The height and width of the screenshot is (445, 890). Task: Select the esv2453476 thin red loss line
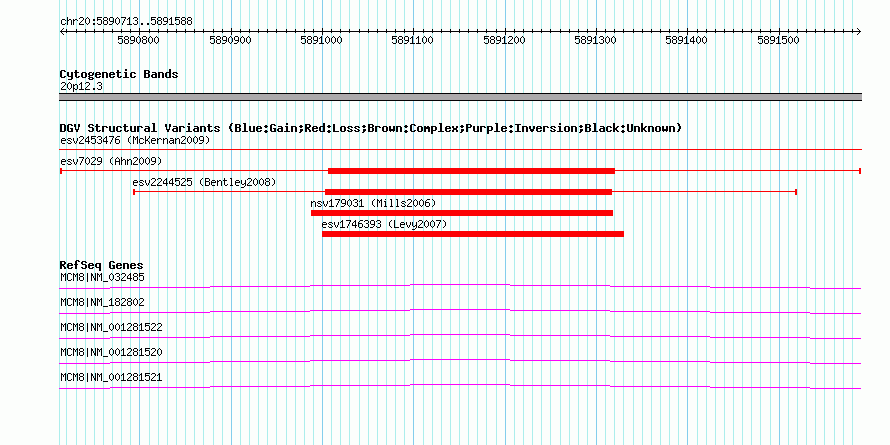pos(460,150)
